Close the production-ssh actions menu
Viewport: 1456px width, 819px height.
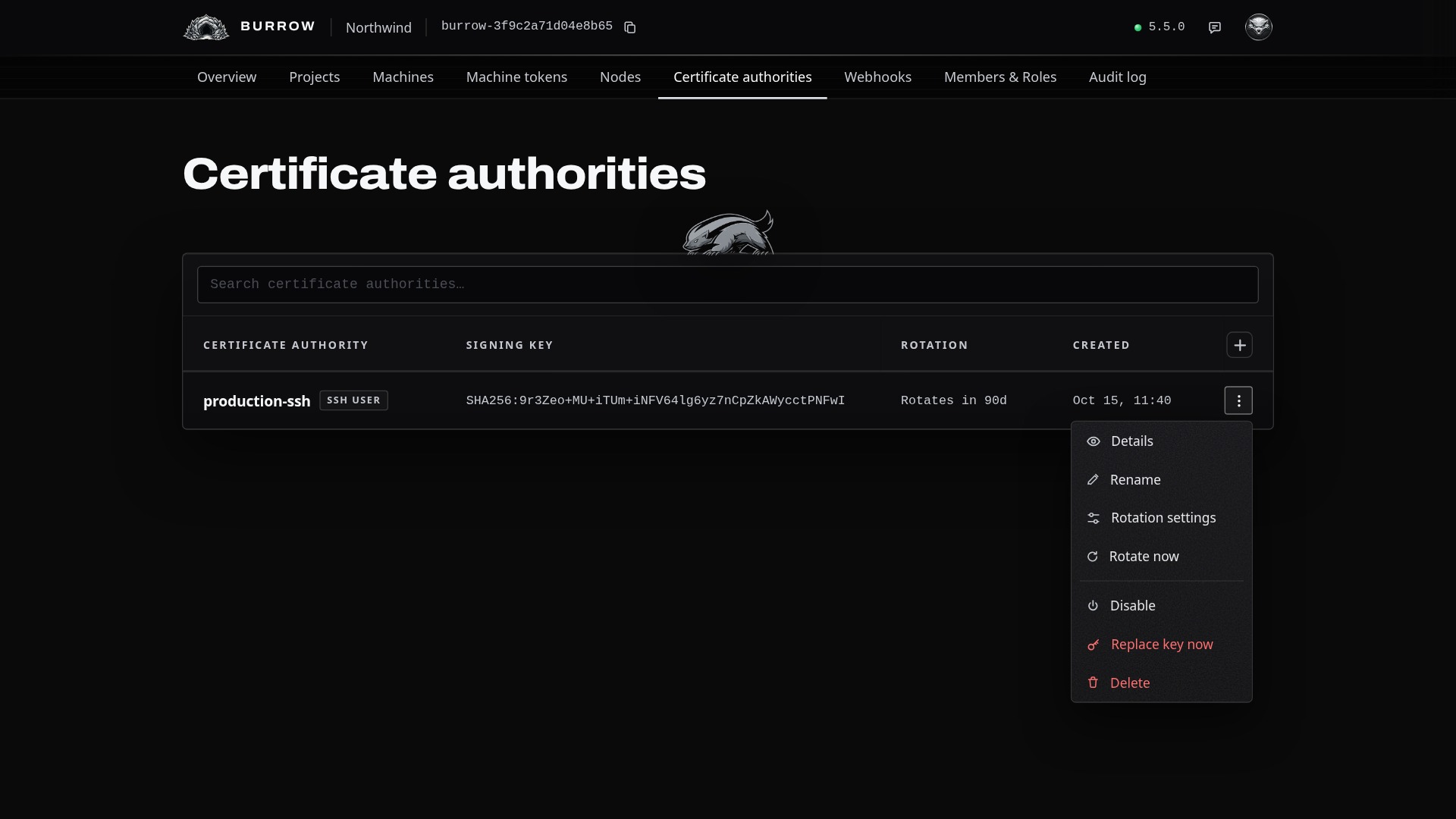coord(1238,400)
